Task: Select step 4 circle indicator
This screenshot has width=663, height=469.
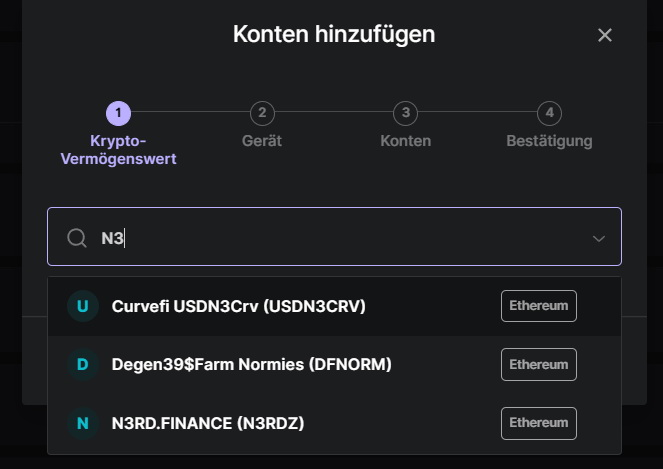Action: [549, 113]
